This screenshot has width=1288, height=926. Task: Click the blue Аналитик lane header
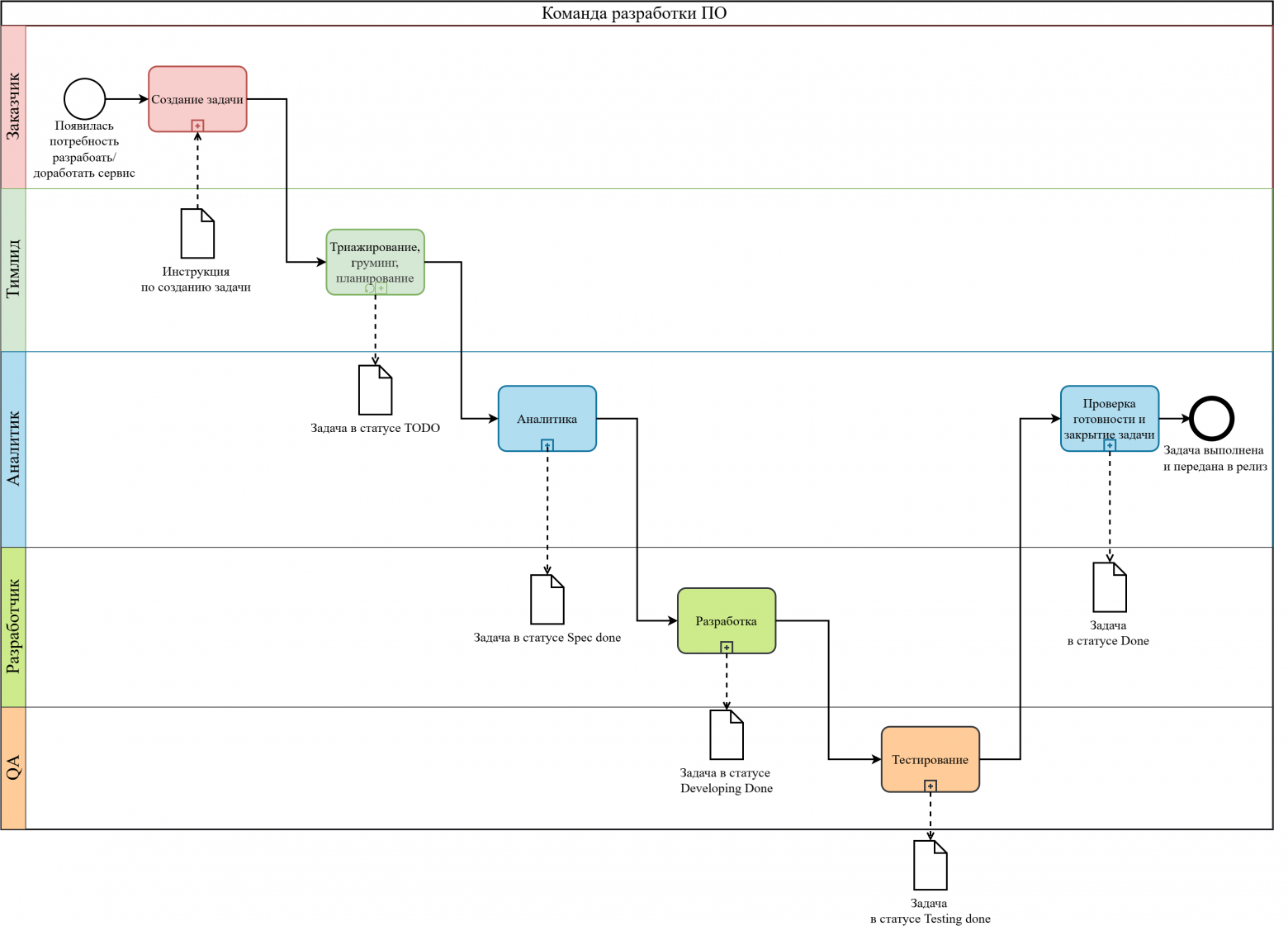[x=13, y=449]
